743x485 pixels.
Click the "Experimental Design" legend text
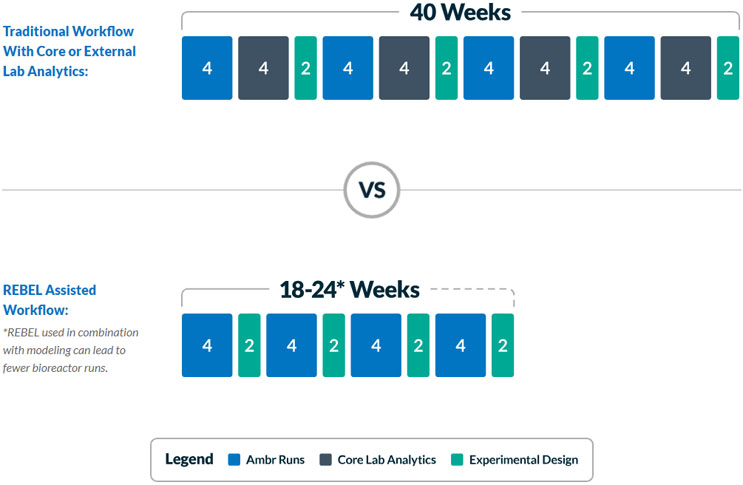tap(524, 460)
